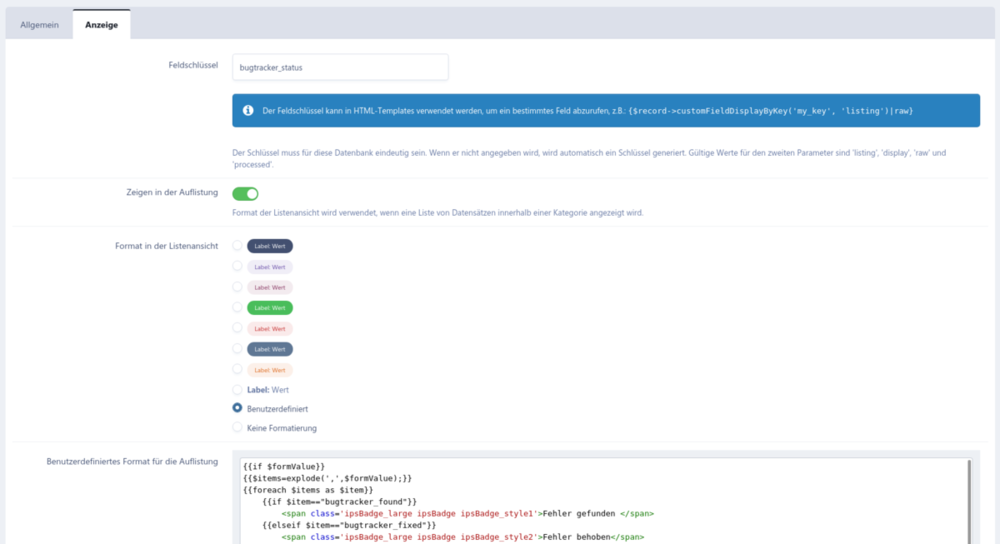Image resolution: width=1000 pixels, height=544 pixels.
Task: Click the Feldschlüssel input with bugtracker_status
Action: pyautogui.click(x=340, y=67)
